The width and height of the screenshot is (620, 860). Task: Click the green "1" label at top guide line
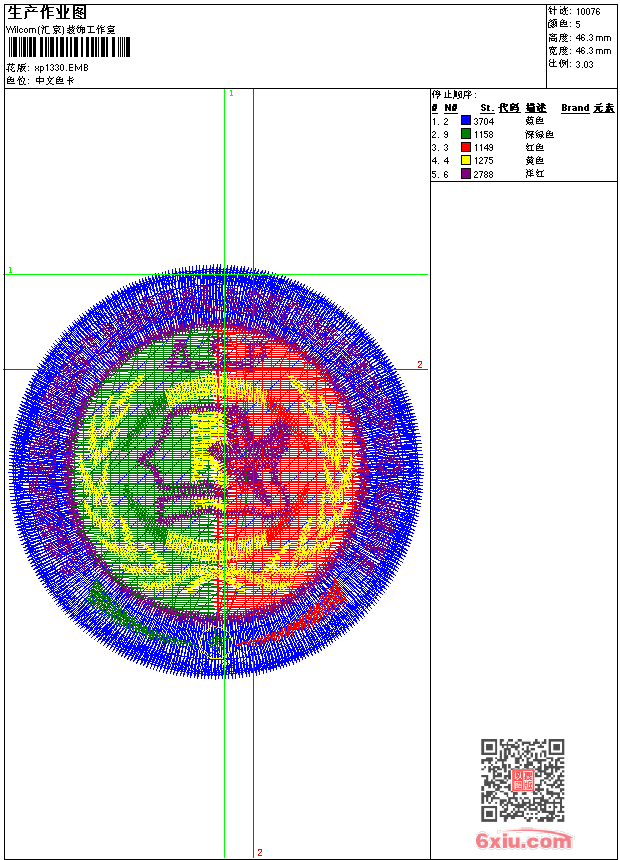pos(231,94)
